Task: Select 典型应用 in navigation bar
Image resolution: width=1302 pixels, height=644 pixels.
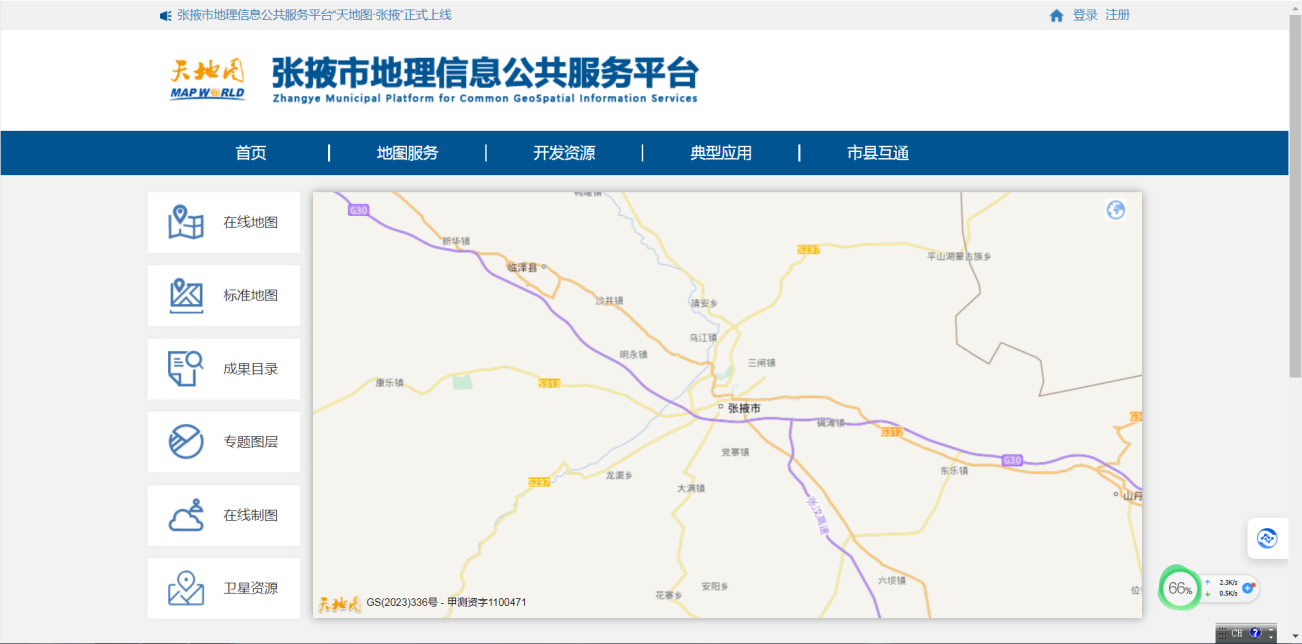Action: coord(721,153)
